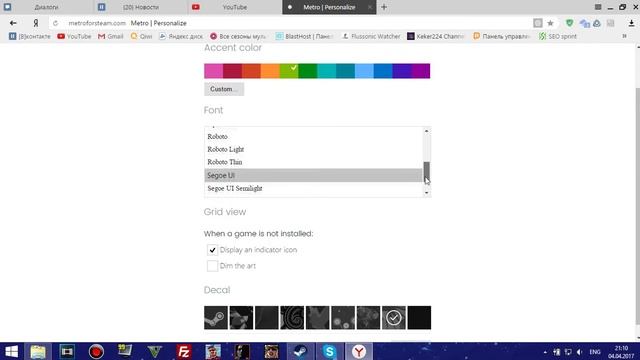Pick the light blue accent color
Image resolution: width=640 pixels, height=360 pixels.
(364, 71)
